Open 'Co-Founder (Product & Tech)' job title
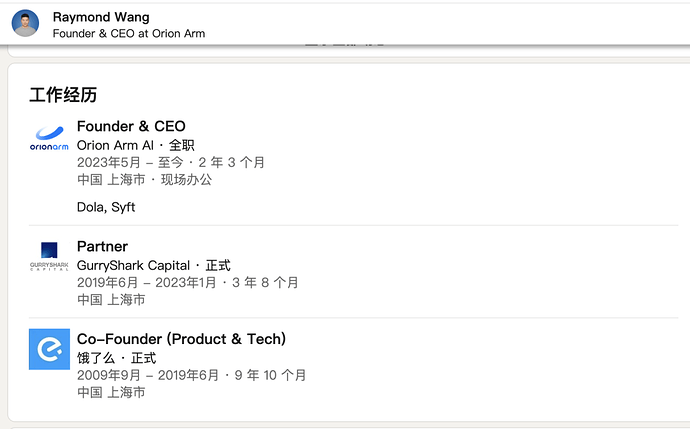 tap(181, 339)
